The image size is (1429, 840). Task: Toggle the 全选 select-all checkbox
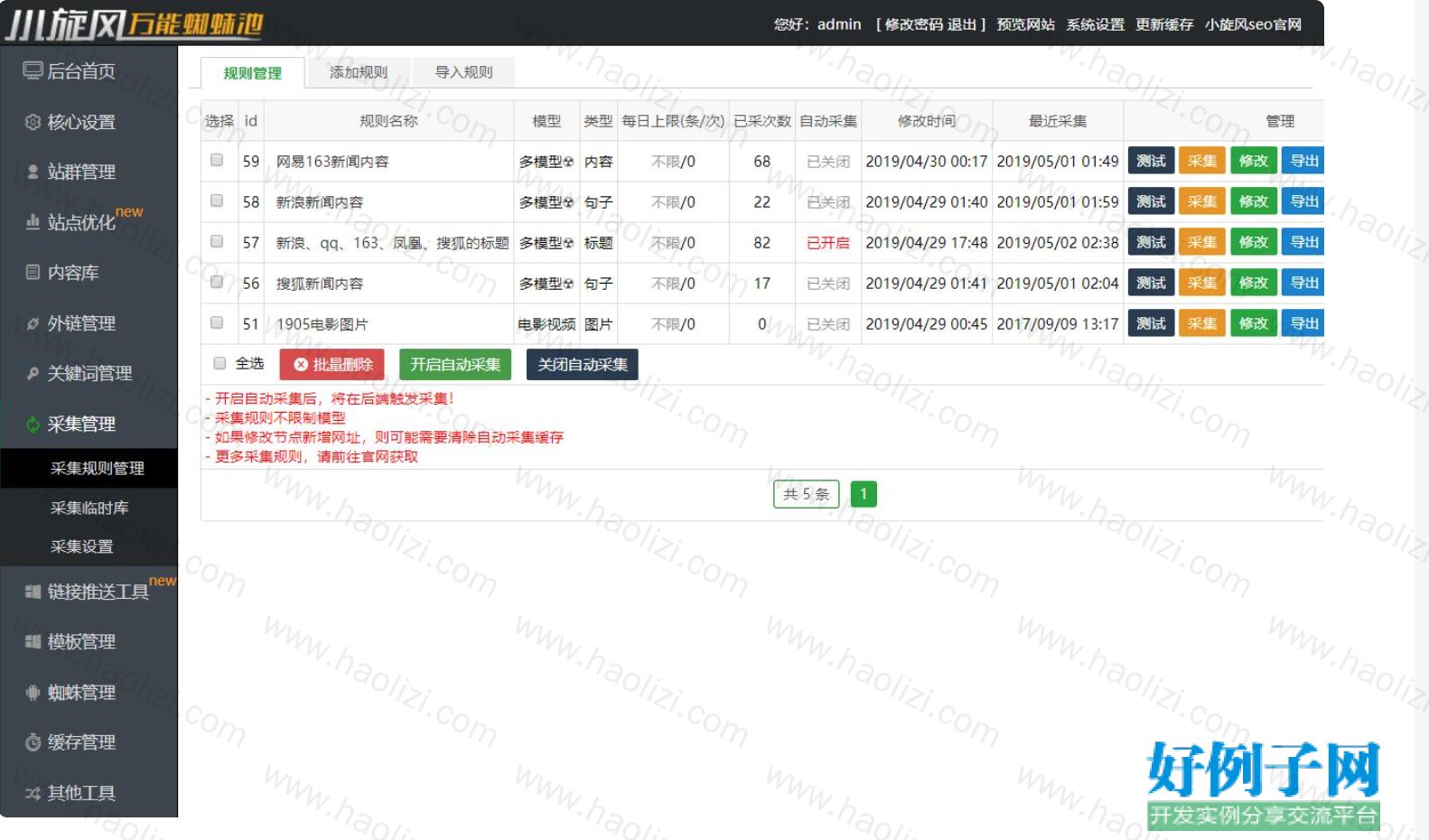(x=219, y=363)
